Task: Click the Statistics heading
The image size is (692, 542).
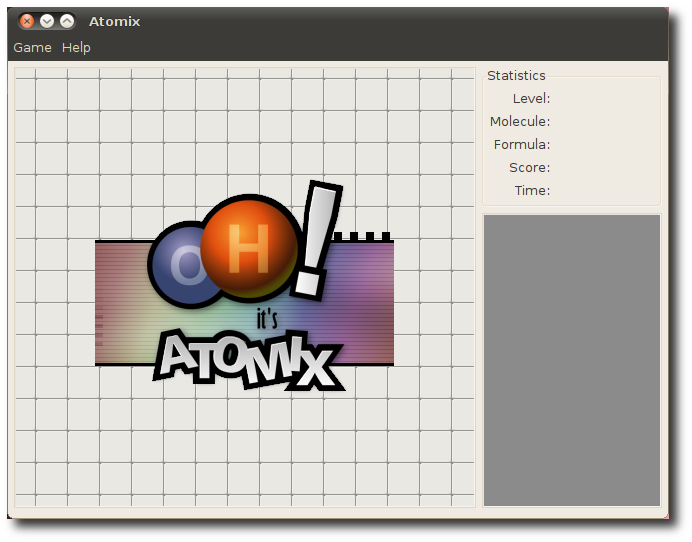Action: click(x=516, y=75)
